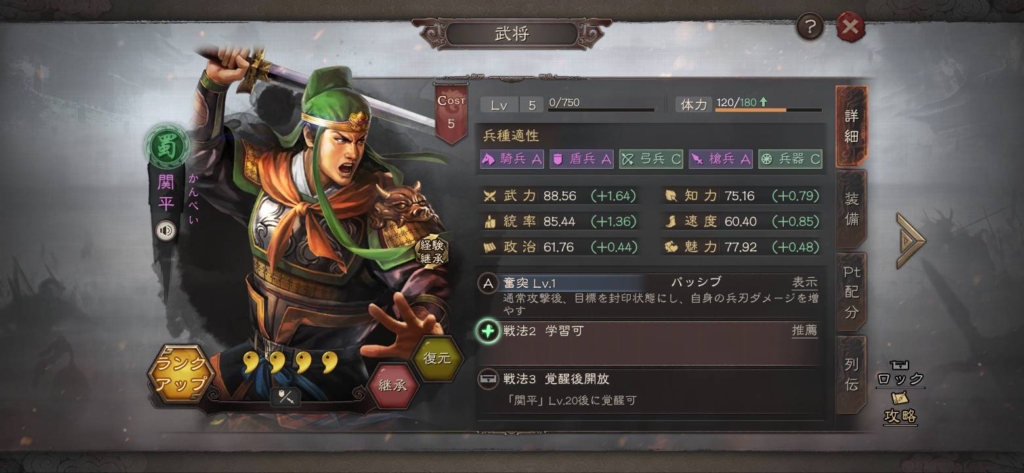Play Guan Ping's voice with the speaker icon
The height and width of the screenshot is (473, 1024).
[166, 231]
